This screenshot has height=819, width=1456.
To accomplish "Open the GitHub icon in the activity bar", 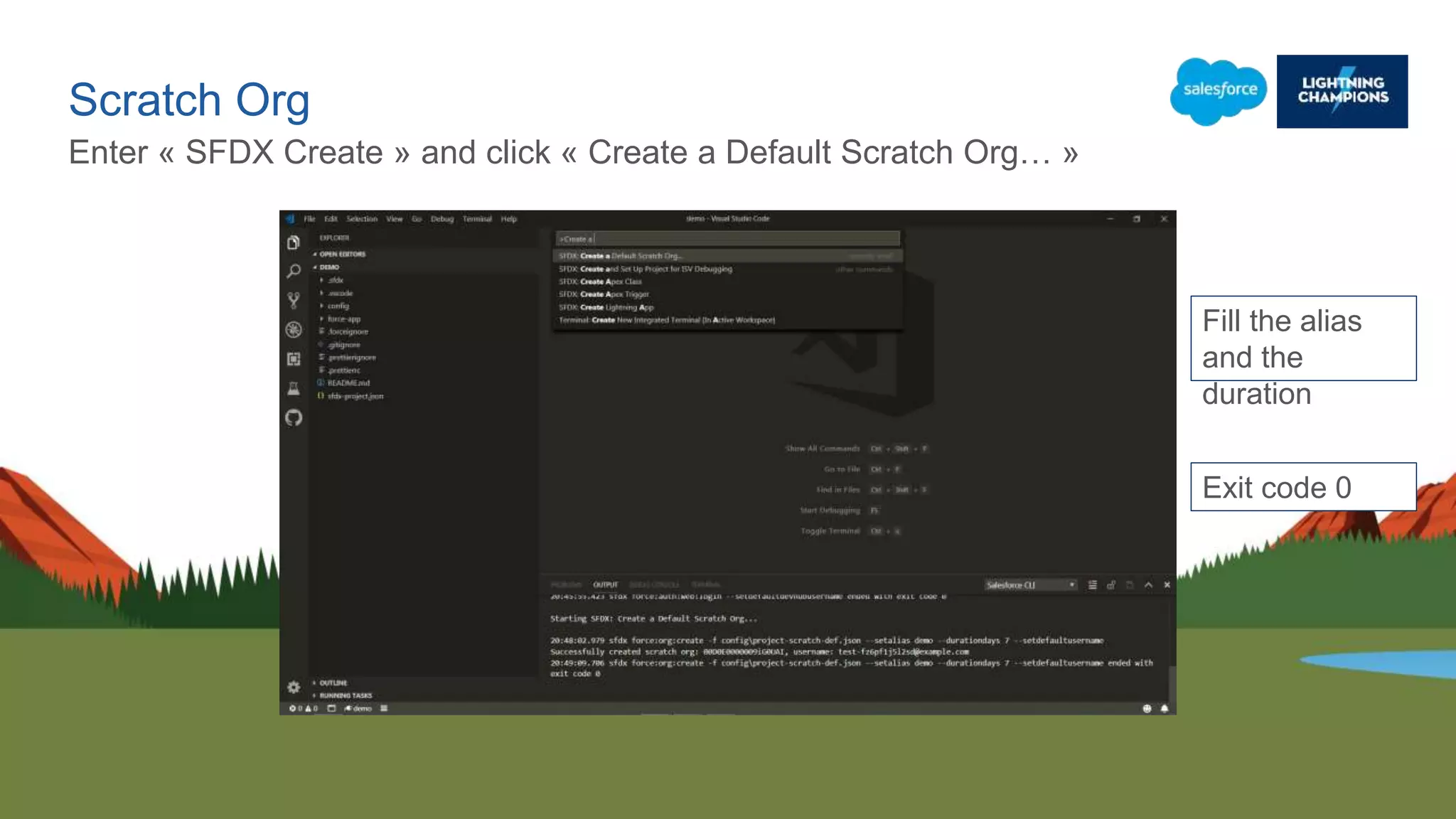I will click(294, 418).
